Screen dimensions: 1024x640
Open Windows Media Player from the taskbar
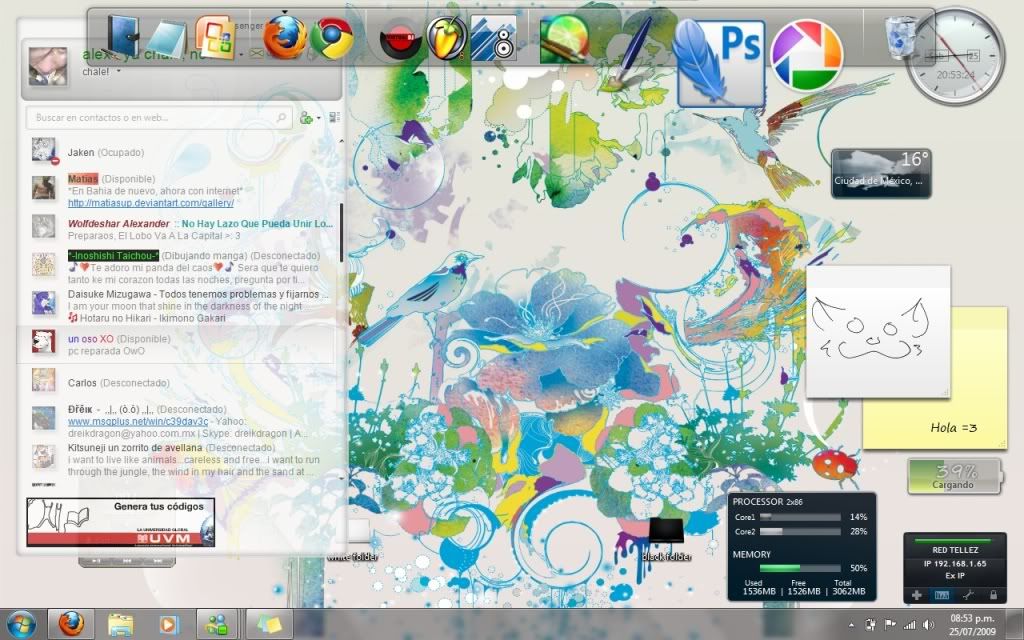(x=168, y=624)
